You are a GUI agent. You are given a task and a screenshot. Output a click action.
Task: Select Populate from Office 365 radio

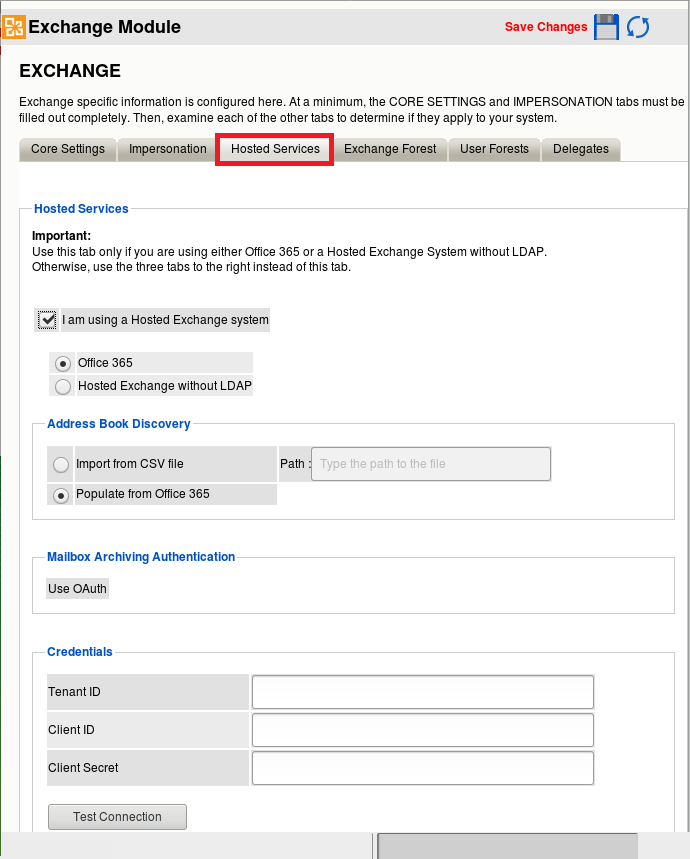[61, 494]
